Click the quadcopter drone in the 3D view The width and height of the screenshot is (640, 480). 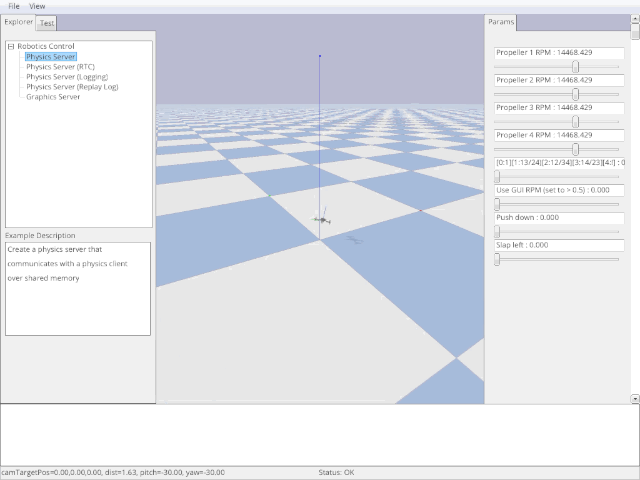pyautogui.click(x=322, y=220)
